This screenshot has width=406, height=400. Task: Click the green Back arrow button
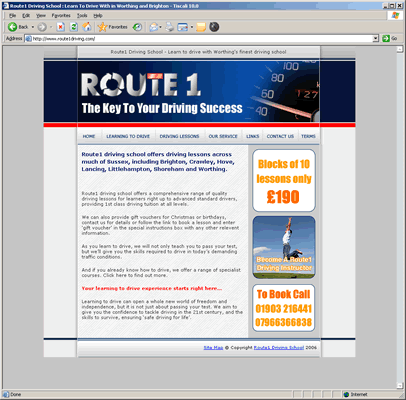coord(13,27)
